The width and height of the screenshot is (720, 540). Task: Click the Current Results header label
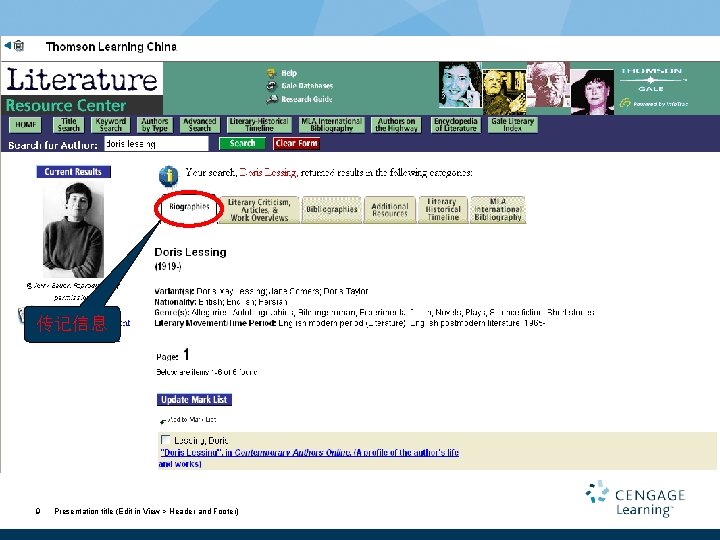pyautogui.click(x=73, y=172)
